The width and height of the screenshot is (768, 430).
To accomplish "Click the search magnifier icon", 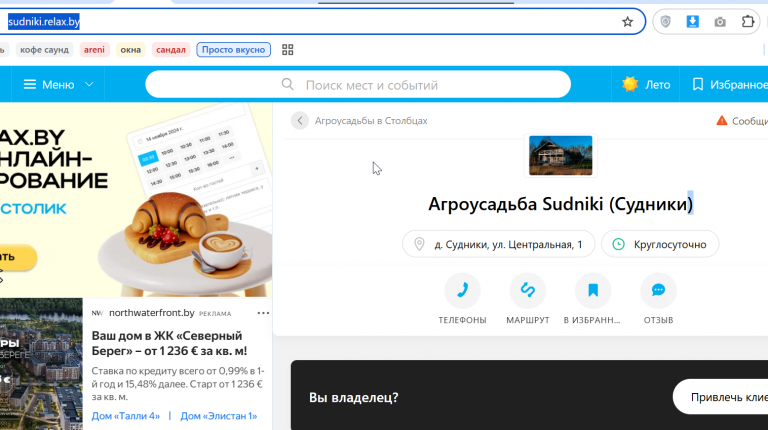I will (x=288, y=84).
